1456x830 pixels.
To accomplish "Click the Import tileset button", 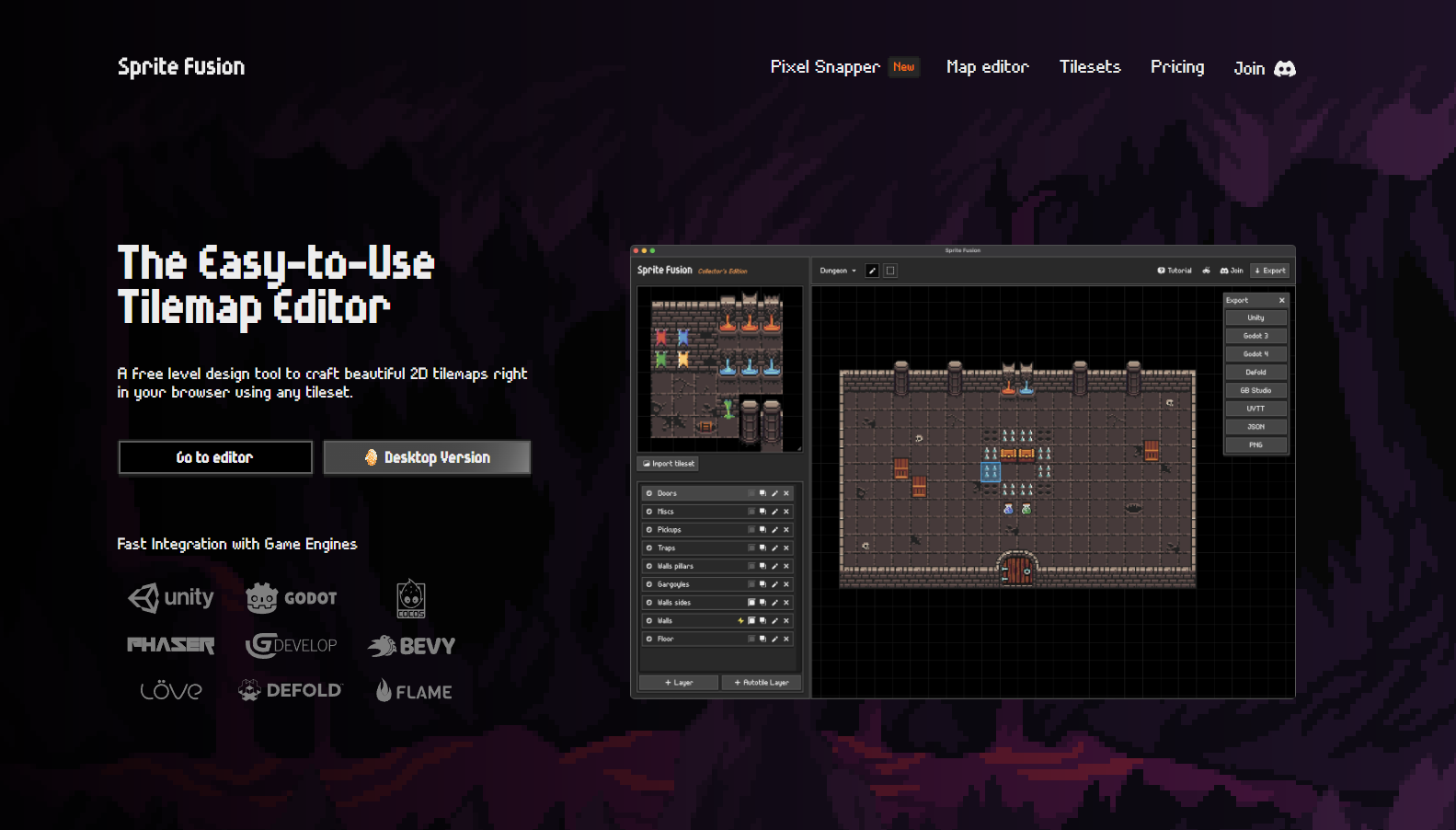I will [669, 464].
